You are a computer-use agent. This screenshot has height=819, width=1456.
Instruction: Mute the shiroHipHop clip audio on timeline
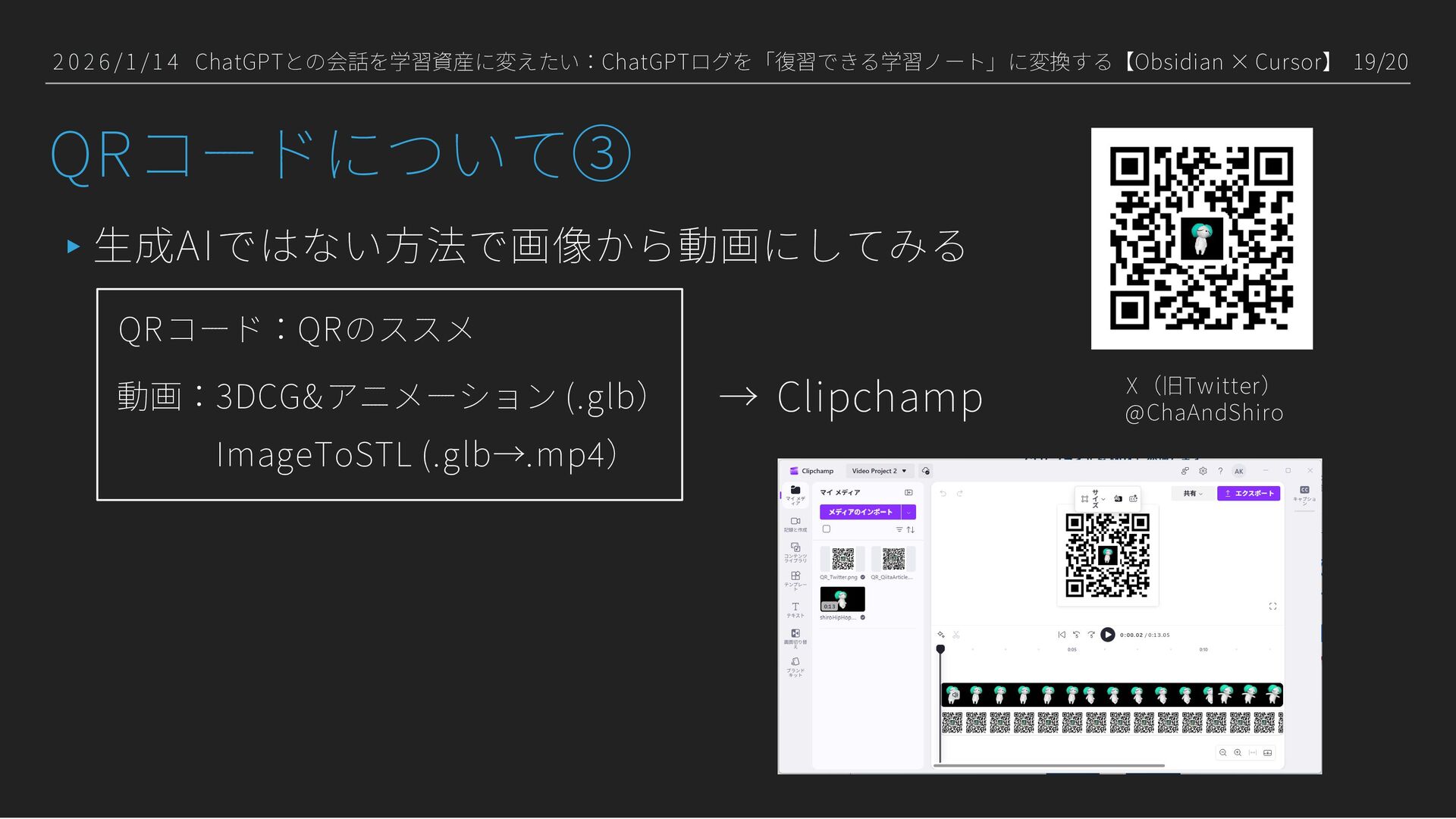[x=954, y=695]
